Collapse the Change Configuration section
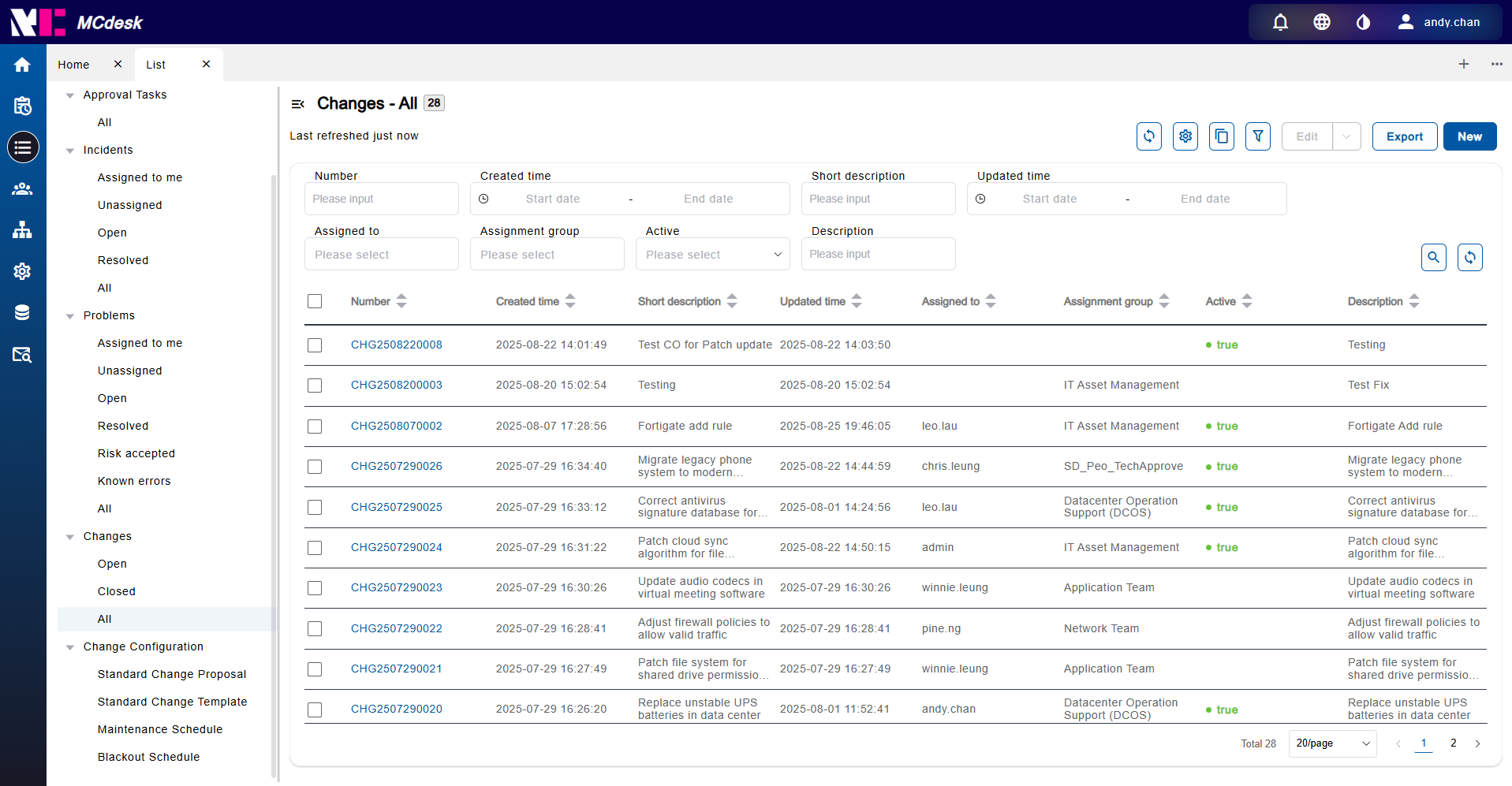 70,647
